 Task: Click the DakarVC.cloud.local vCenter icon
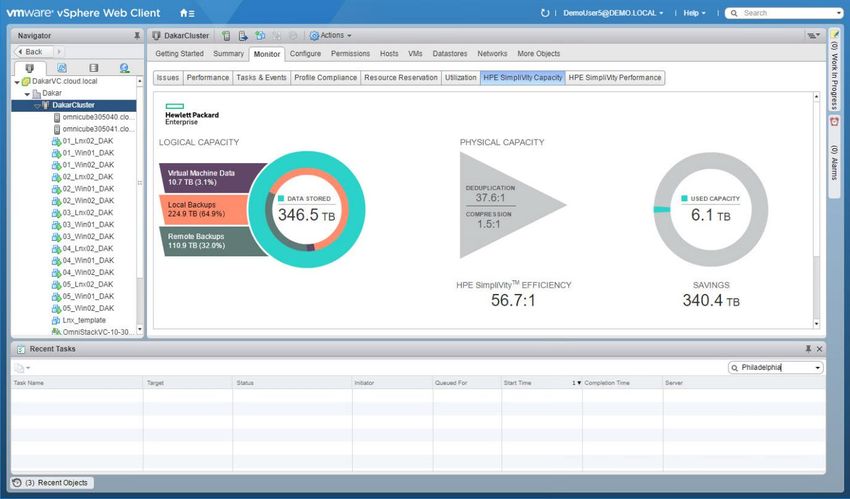pyautogui.click(x=26, y=81)
